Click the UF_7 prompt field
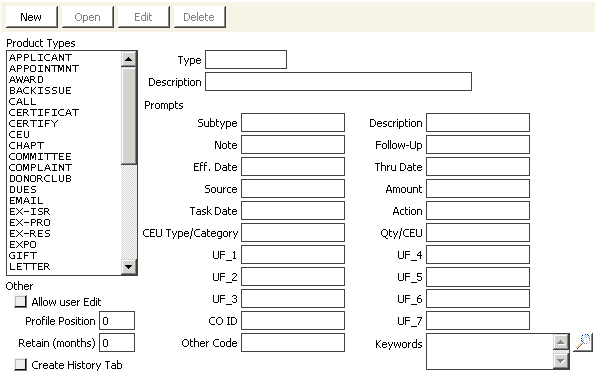This screenshot has width=595, height=374. tap(478, 321)
